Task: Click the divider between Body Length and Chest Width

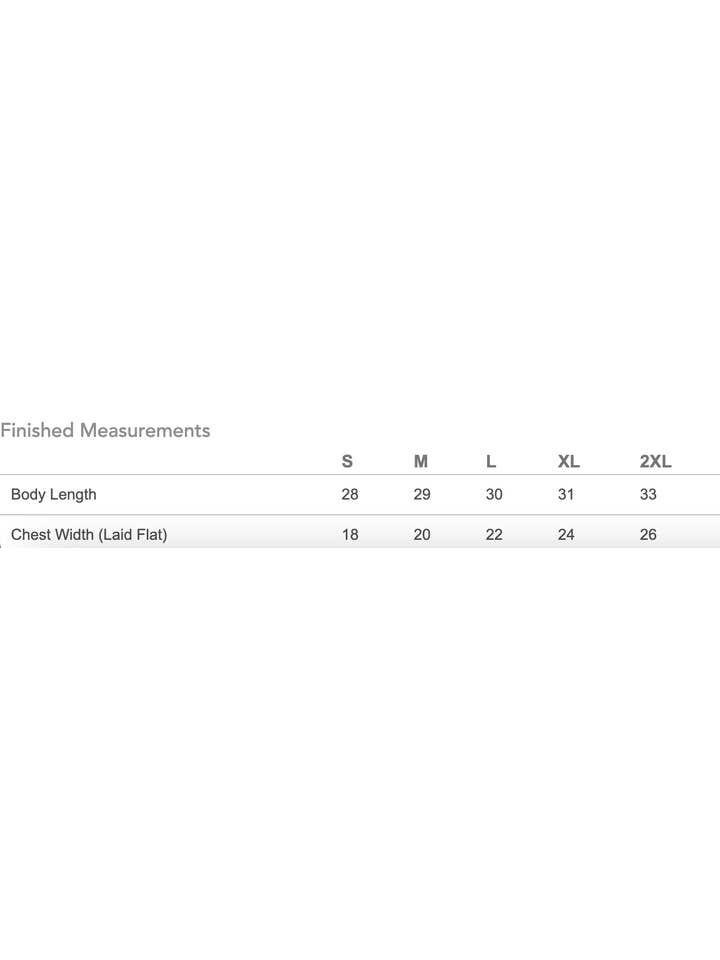Action: coord(360,515)
